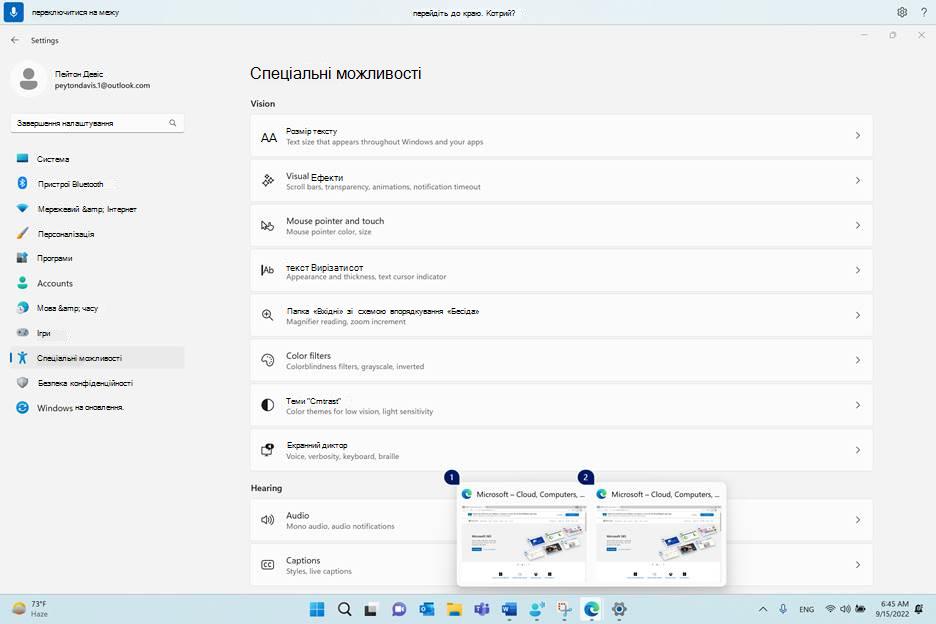The width and height of the screenshot is (936, 624).
Task: Open Visual Ефекти setting
Action: tap(561, 181)
